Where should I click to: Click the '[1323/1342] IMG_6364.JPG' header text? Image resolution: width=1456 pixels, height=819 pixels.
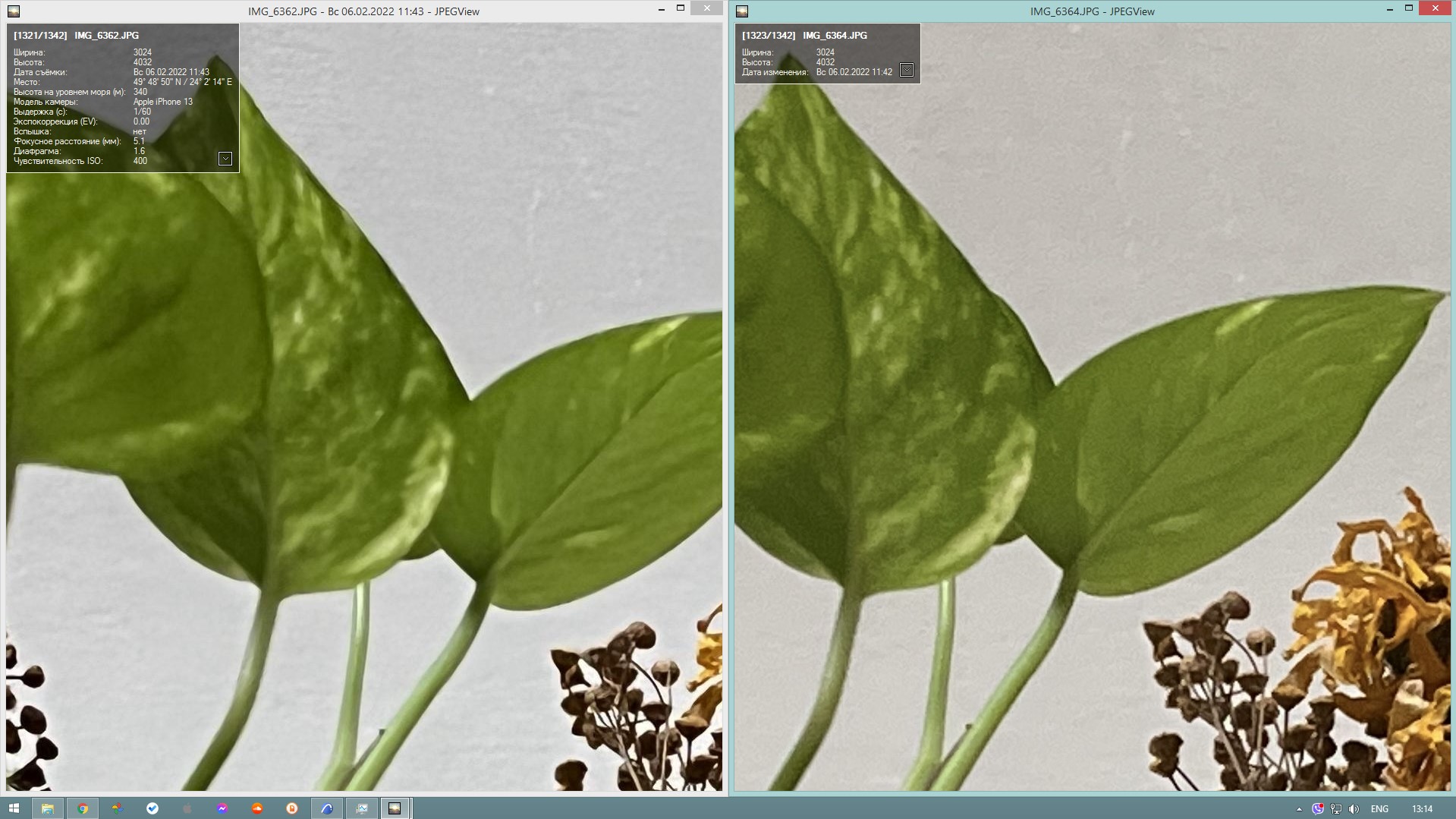click(x=804, y=36)
